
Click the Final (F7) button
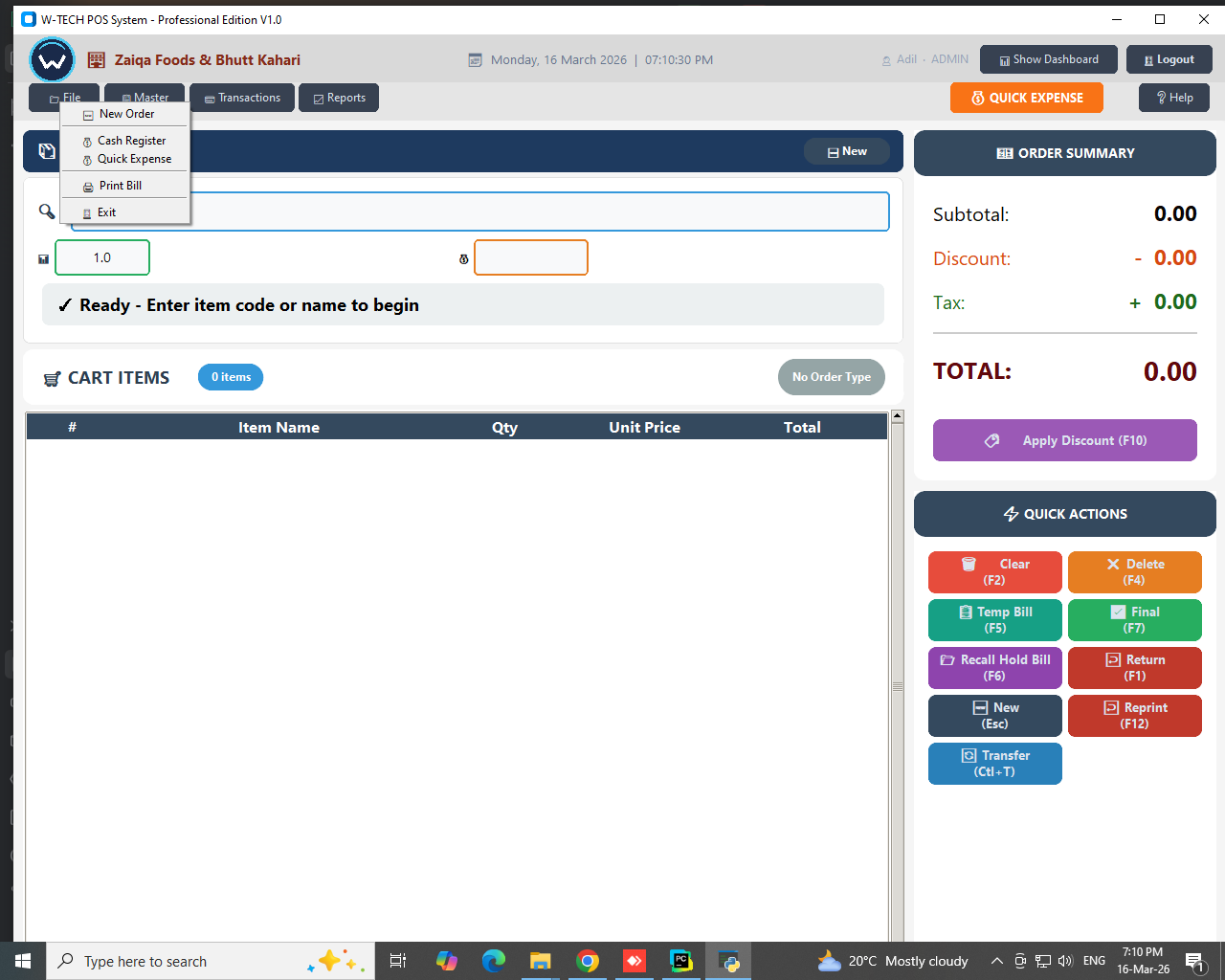[1135, 620]
